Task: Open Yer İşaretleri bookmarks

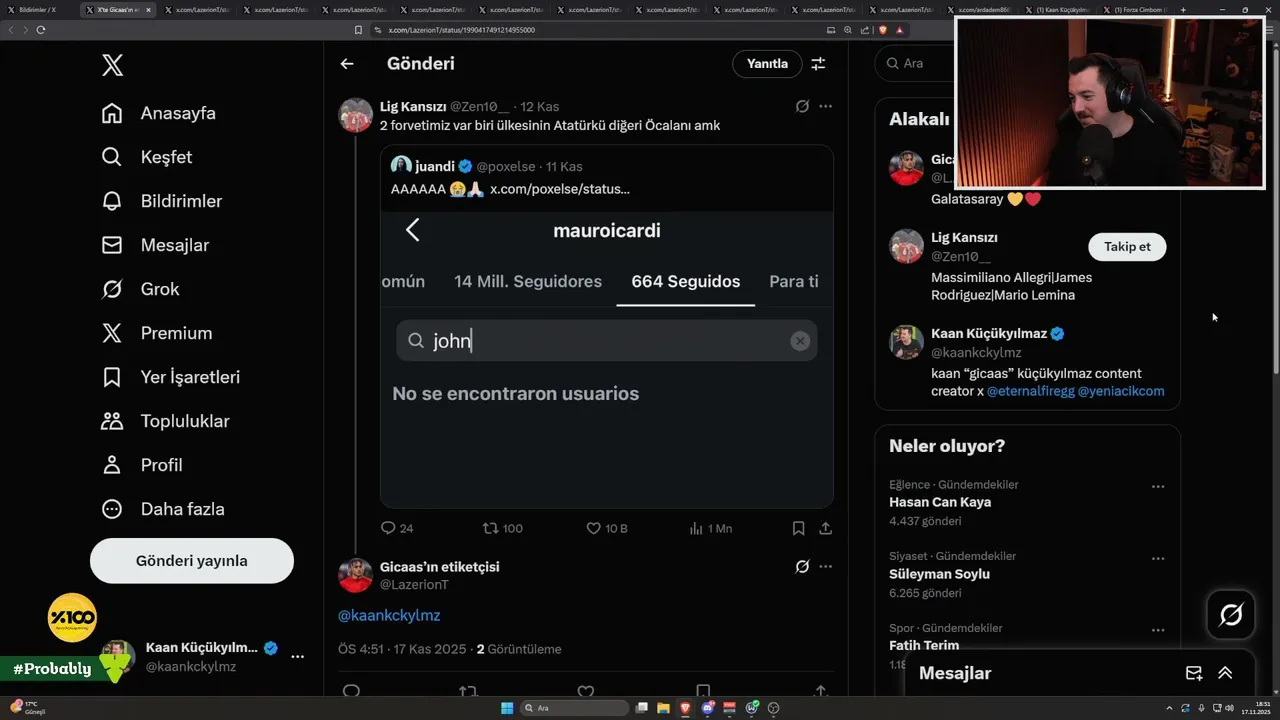Action: 171,377
